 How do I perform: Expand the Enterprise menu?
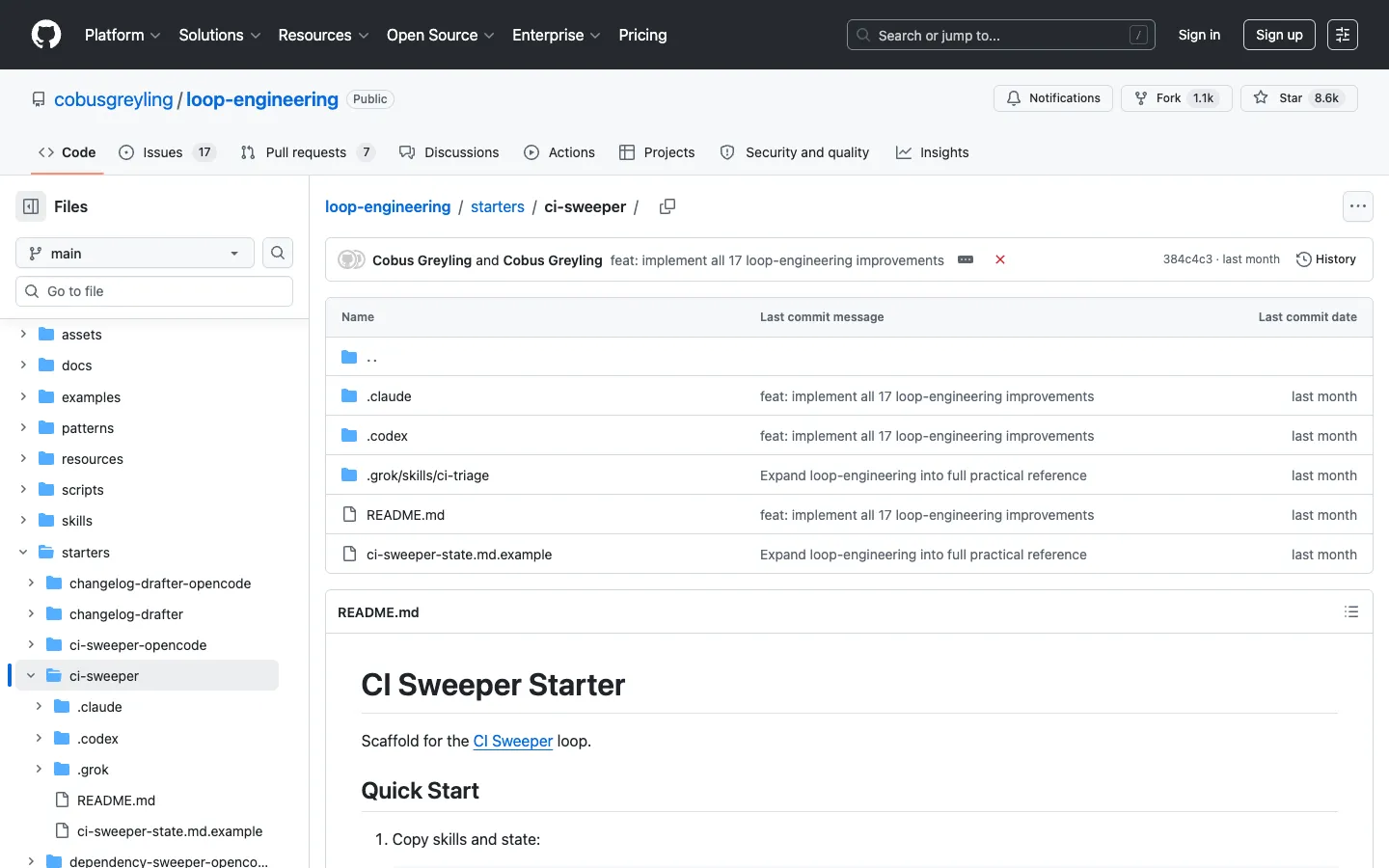coord(557,35)
